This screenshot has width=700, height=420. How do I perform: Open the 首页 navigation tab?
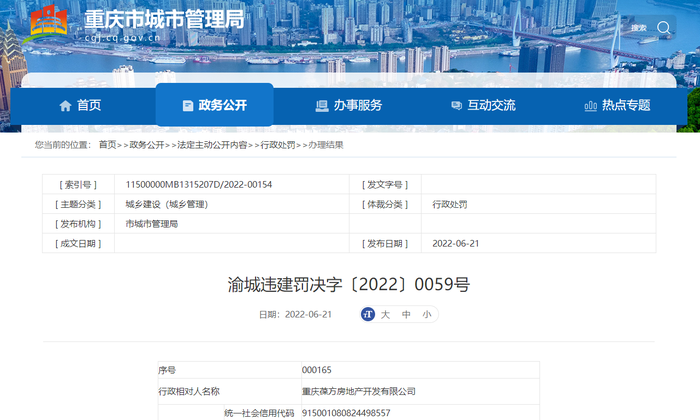[81, 105]
